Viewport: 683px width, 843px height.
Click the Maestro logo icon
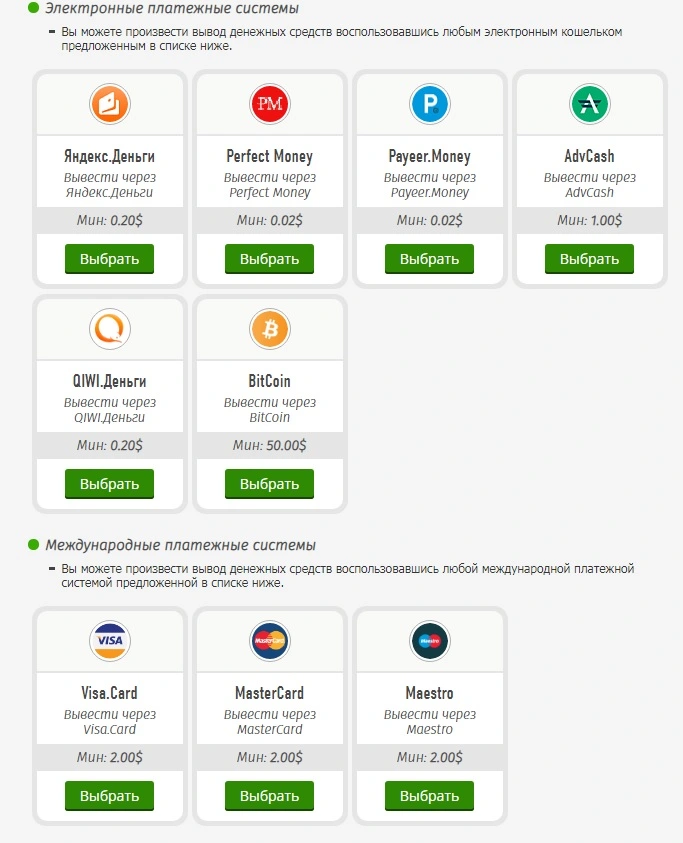pyautogui.click(x=430, y=640)
